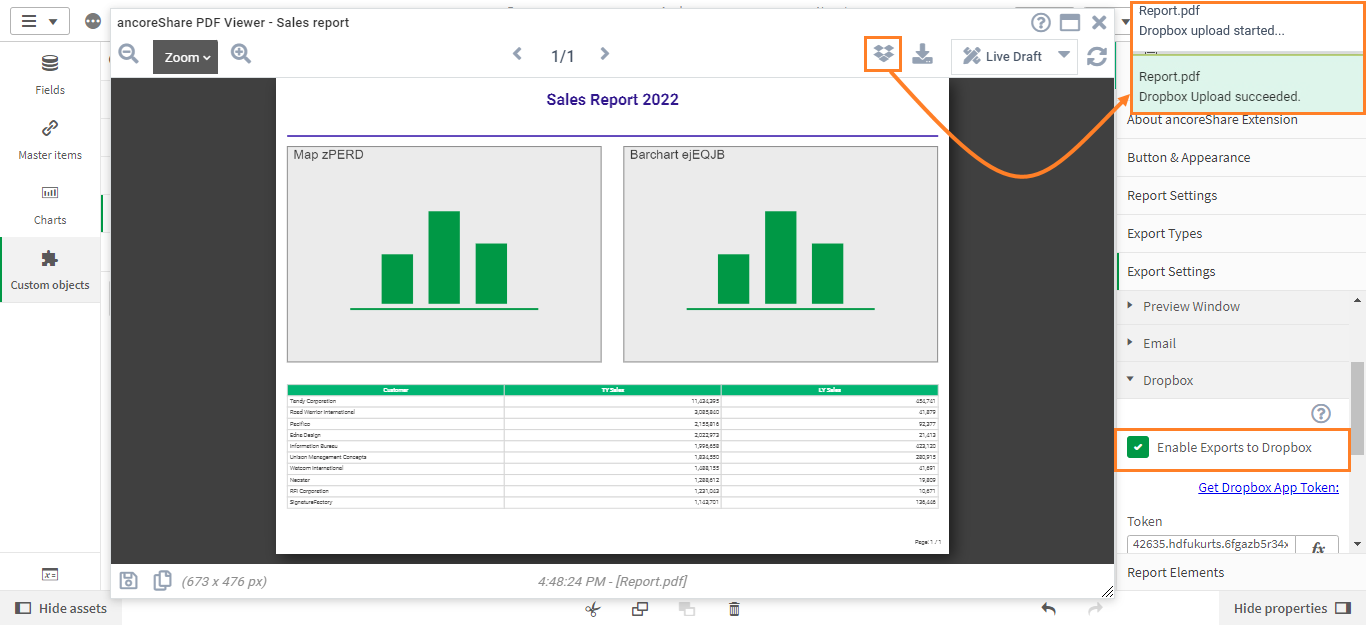The image size is (1366, 625).
Task: Copy the preview using the copy icon
Action: pyautogui.click(x=162, y=580)
